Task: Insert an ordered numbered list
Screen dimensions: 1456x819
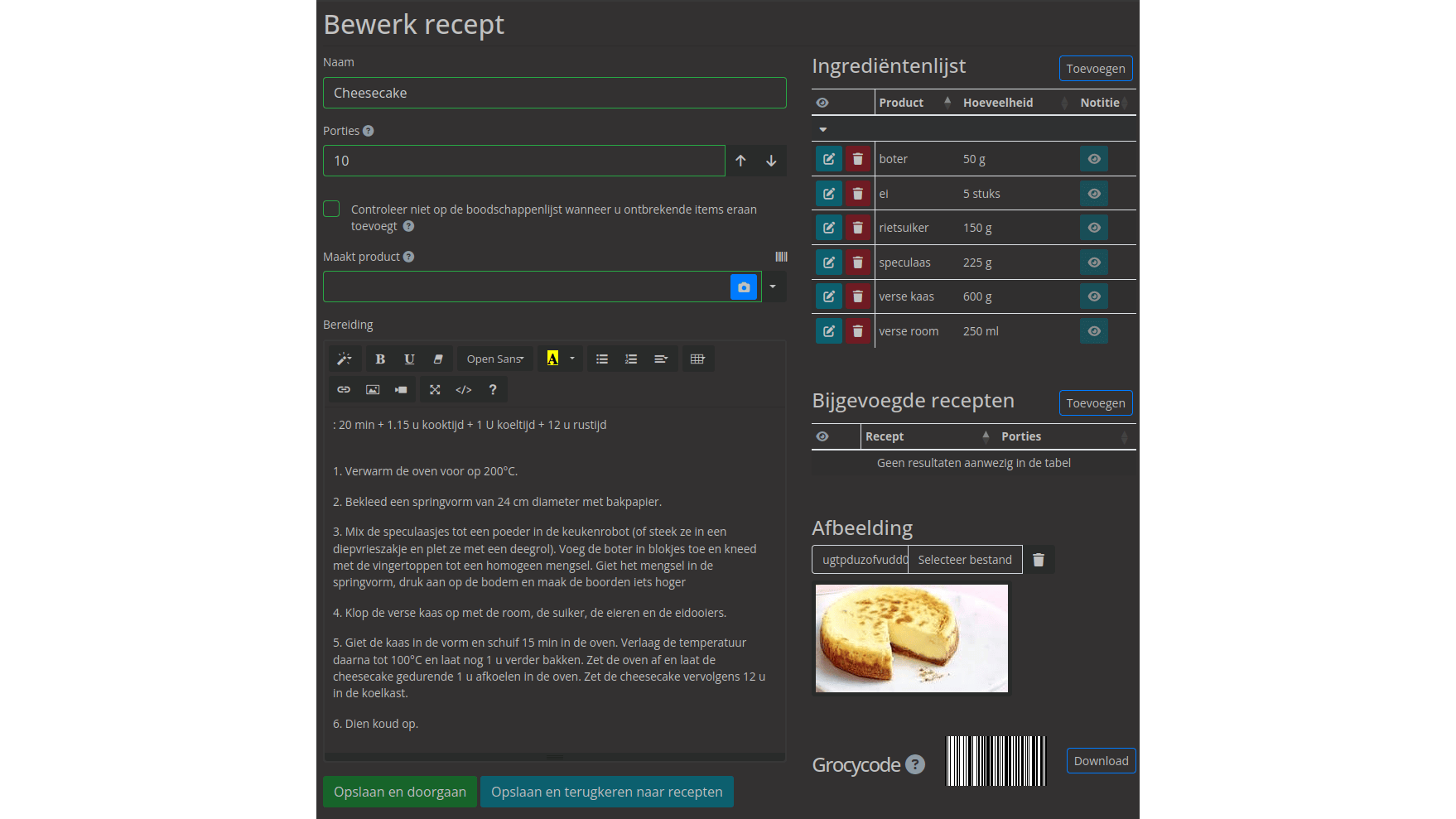Action: pos(631,359)
